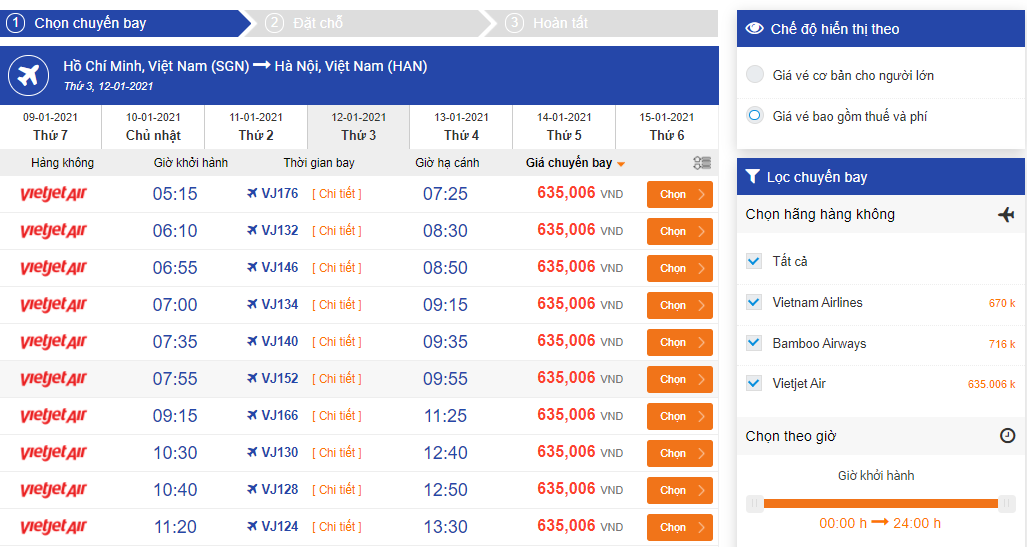Choose the 09:15 flight with Chọn

pyautogui.click(x=680, y=416)
